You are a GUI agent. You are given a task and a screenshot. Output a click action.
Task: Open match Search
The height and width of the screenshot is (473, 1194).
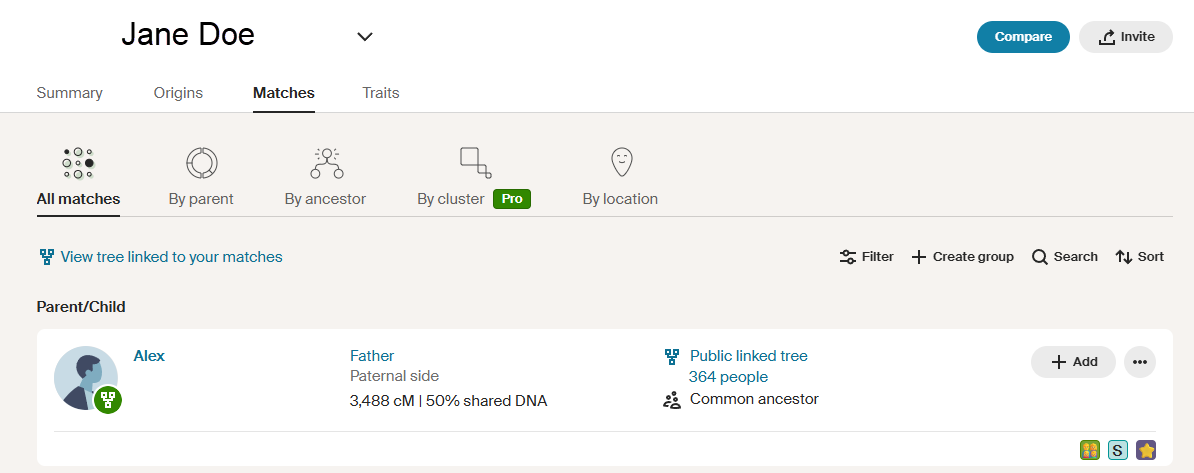click(x=1065, y=257)
